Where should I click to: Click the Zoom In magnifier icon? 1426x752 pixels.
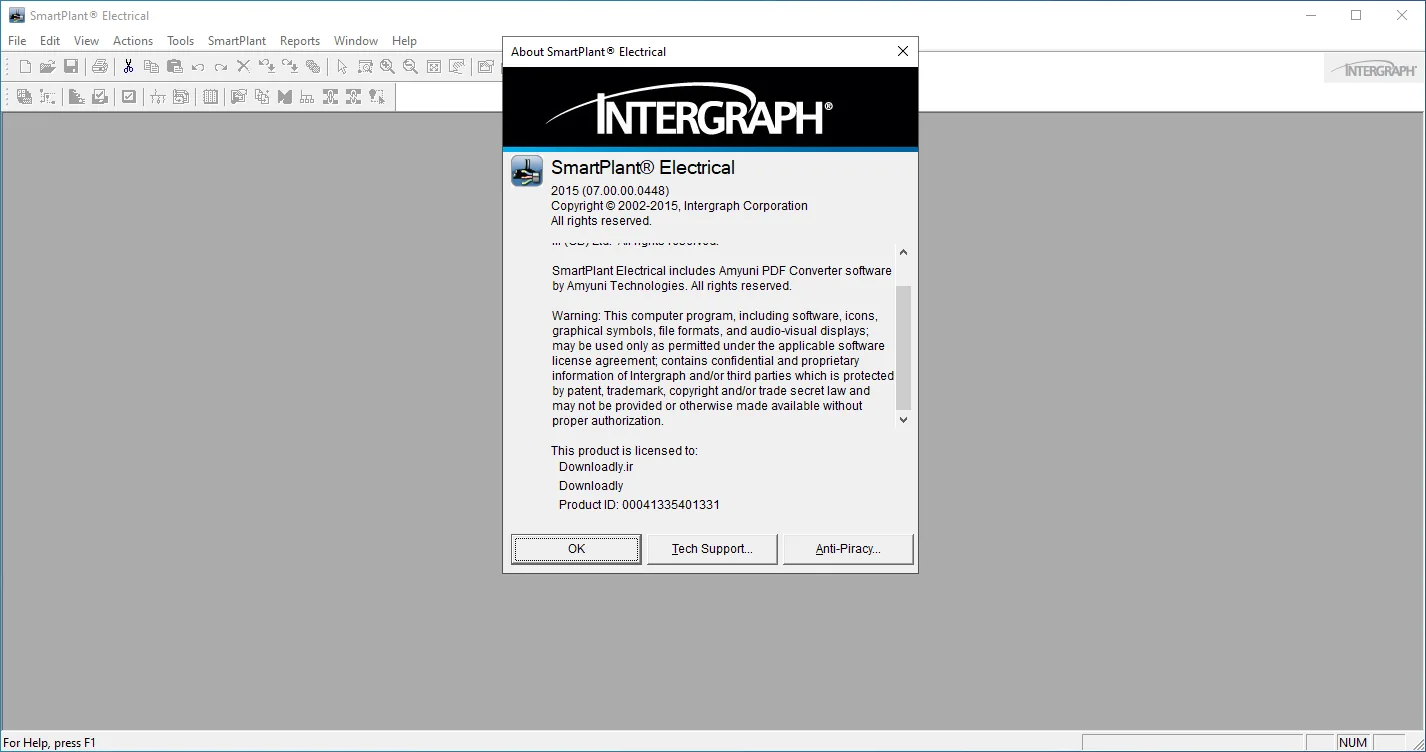coord(388,67)
